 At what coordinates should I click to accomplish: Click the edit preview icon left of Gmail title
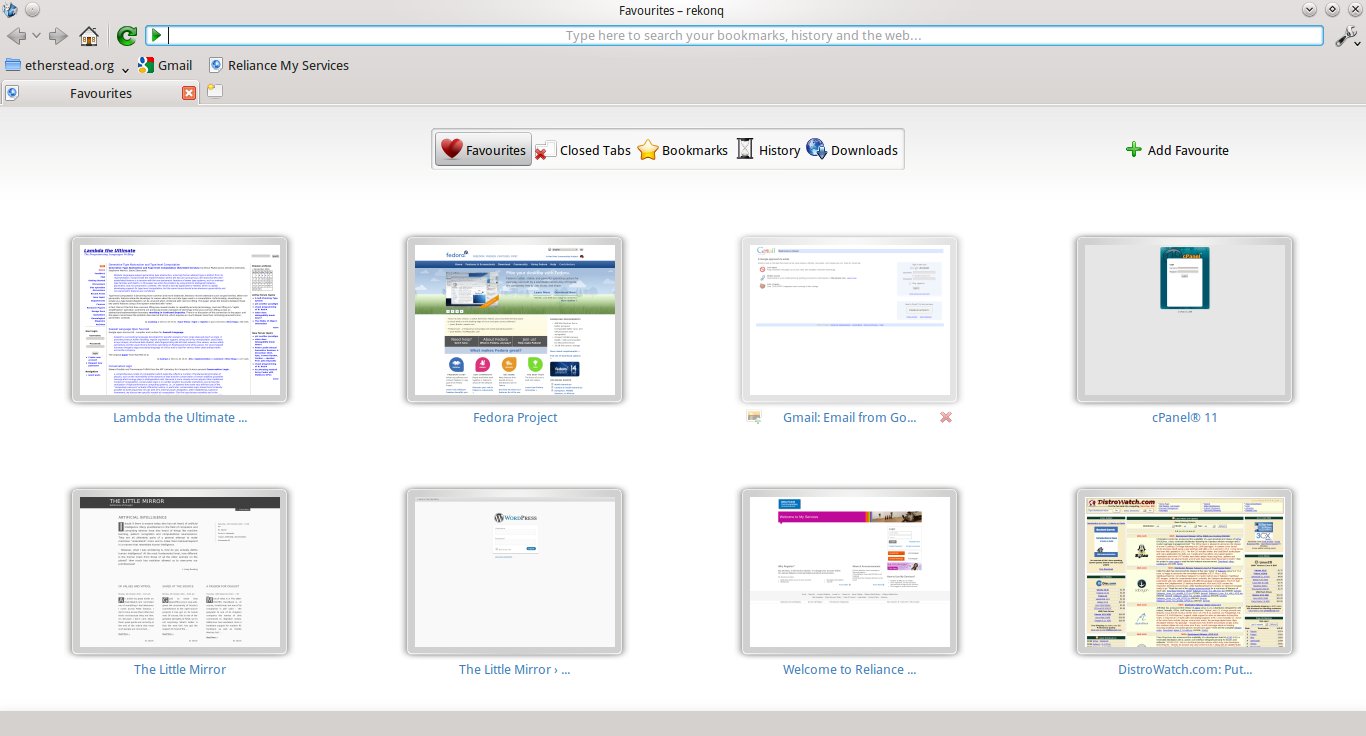point(754,417)
